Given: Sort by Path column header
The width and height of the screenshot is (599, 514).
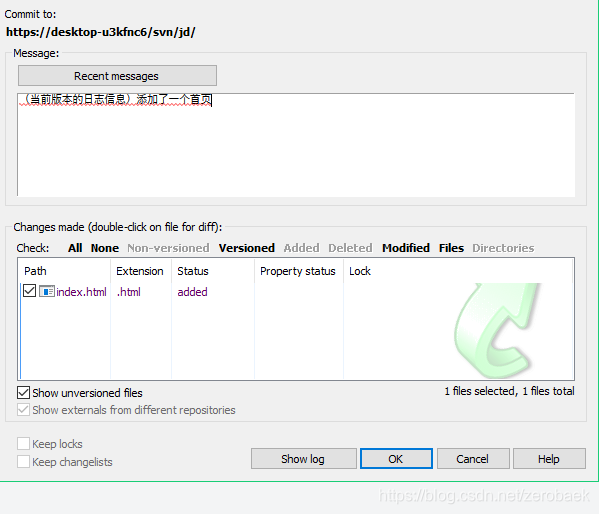Looking at the screenshot, I should (x=64, y=271).
